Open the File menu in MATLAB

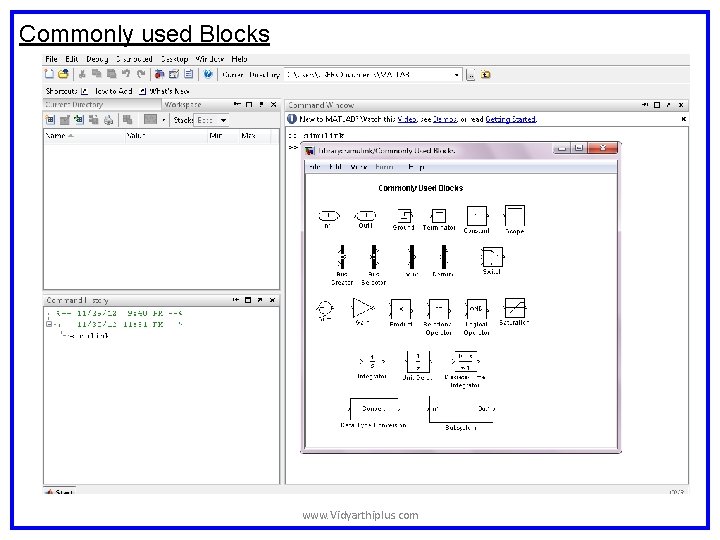(51, 59)
